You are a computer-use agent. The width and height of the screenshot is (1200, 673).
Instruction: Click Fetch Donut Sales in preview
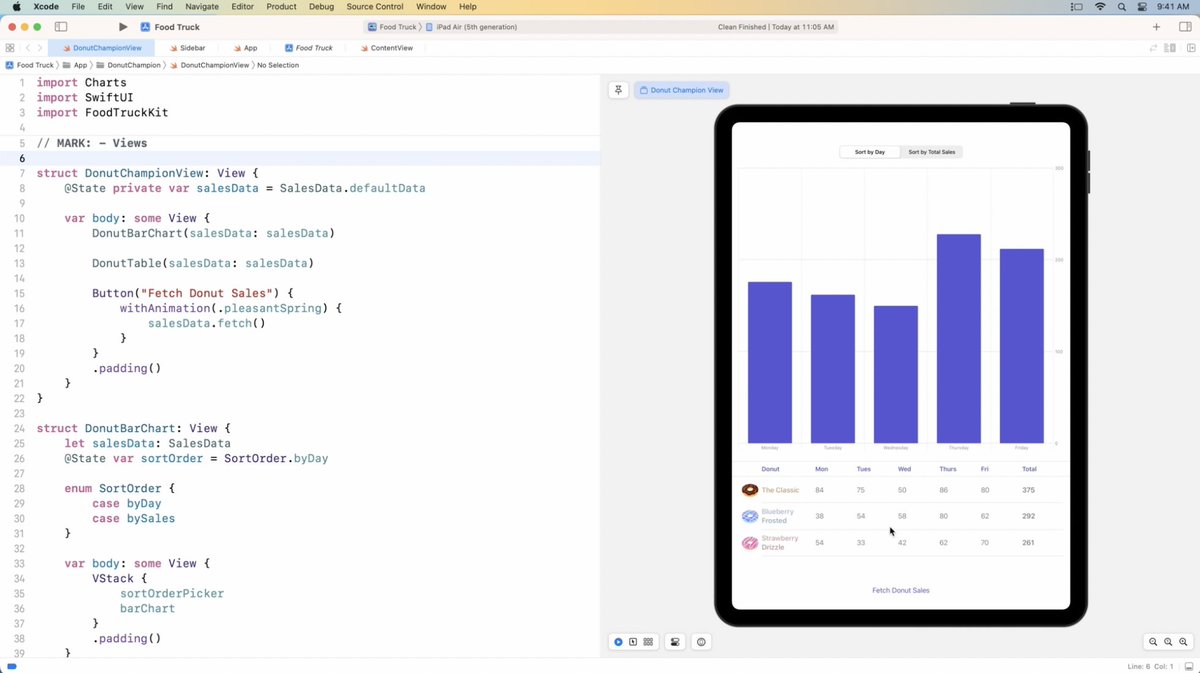900,590
